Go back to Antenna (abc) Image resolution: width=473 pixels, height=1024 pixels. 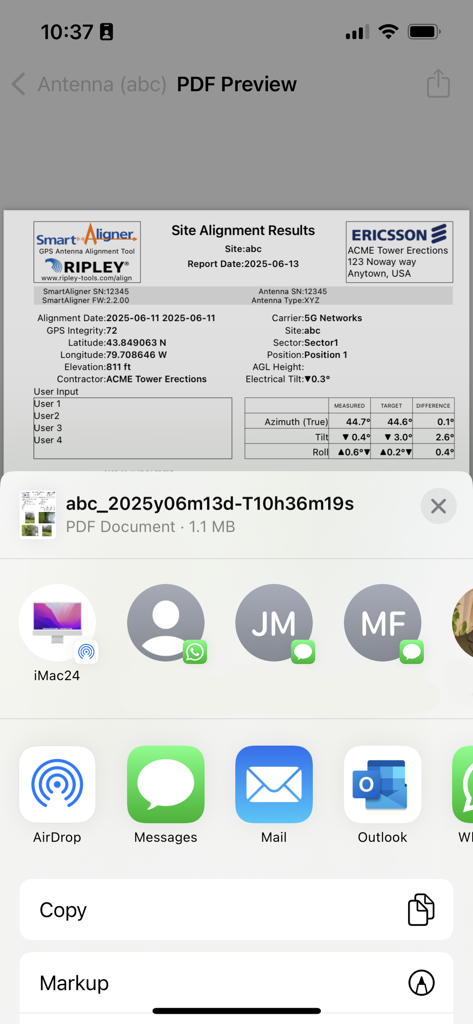[x=89, y=84]
